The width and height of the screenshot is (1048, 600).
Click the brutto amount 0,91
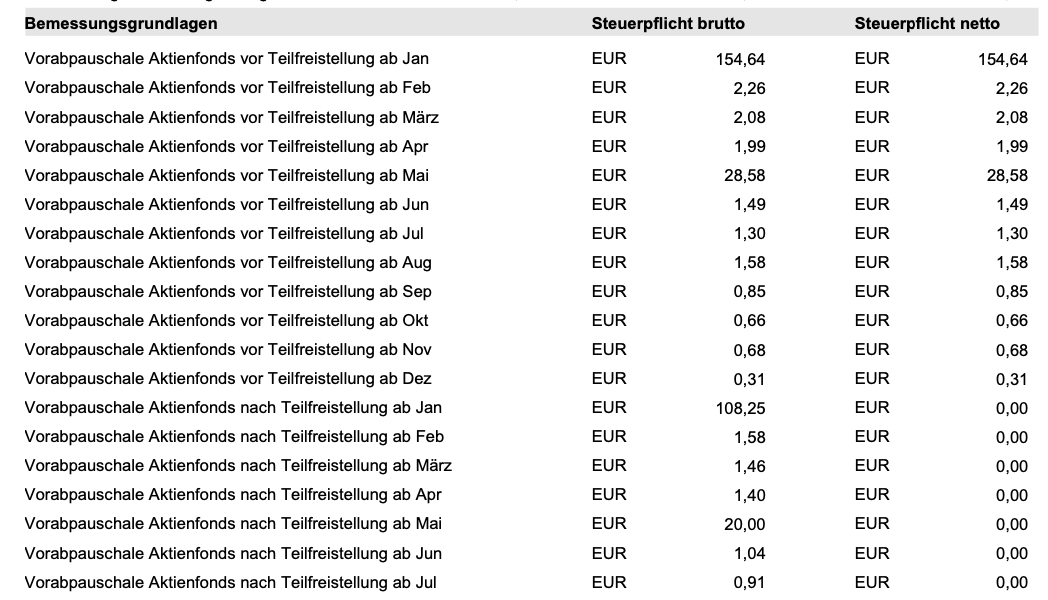[x=749, y=584]
